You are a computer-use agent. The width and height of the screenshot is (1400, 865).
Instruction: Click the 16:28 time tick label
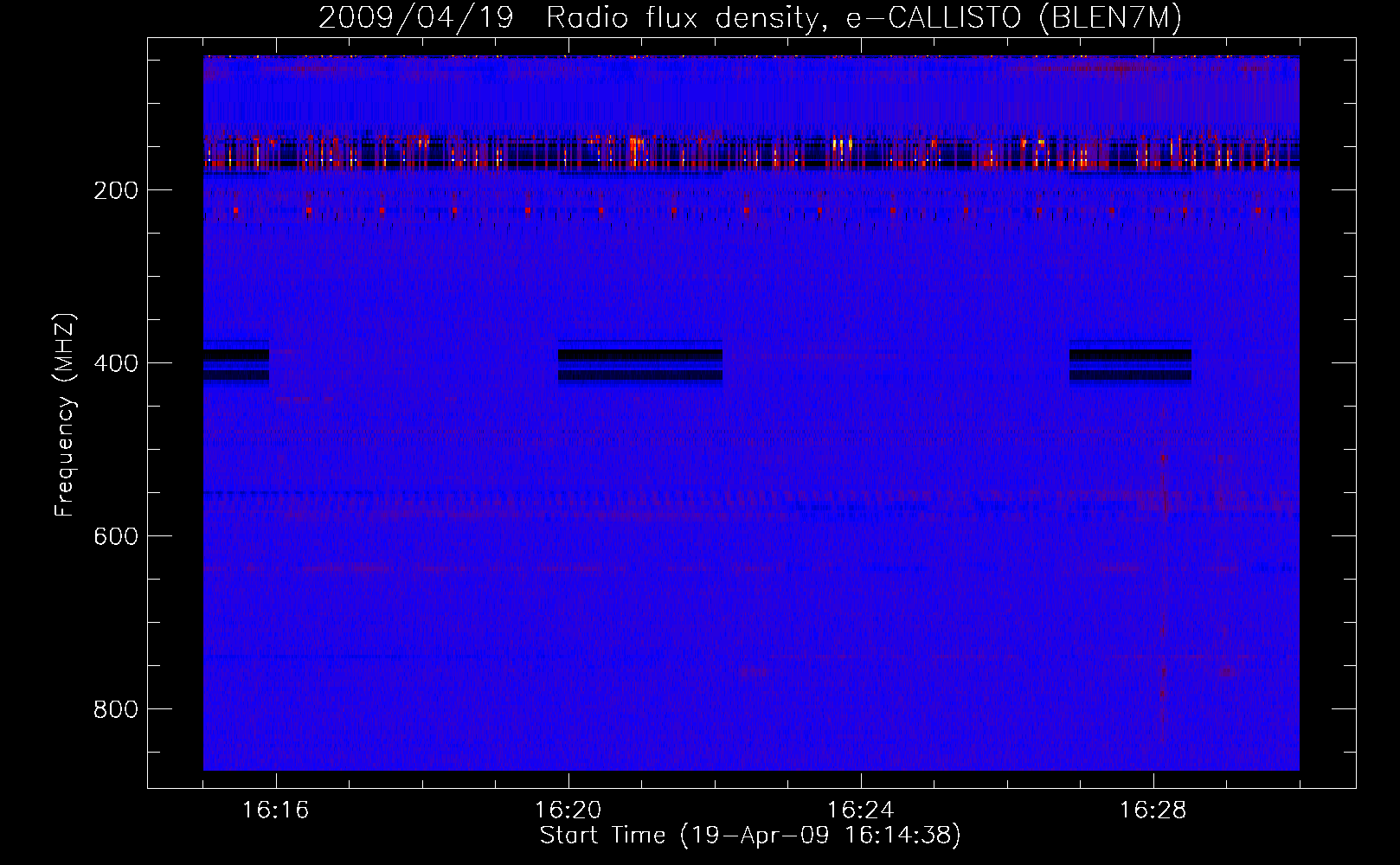click(x=1153, y=810)
